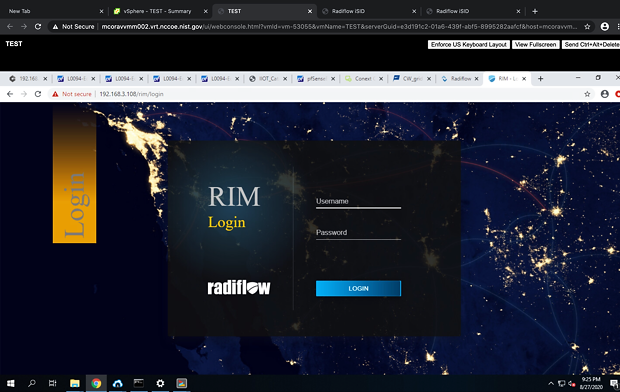Bookmark inner page with star icon
Screen dimensions: 620x392
pos(587,94)
